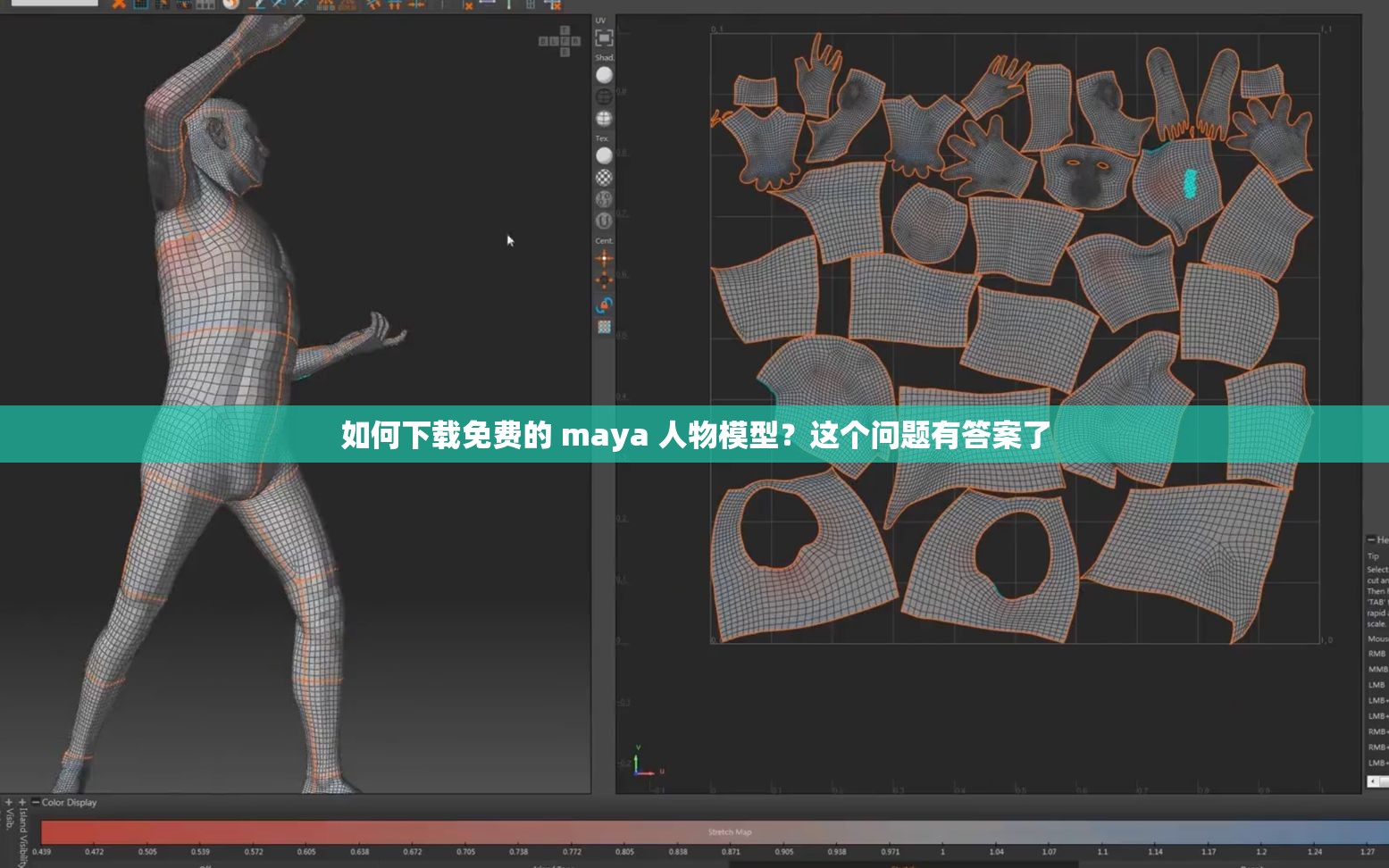Collapse the Color Display panel

36,802
